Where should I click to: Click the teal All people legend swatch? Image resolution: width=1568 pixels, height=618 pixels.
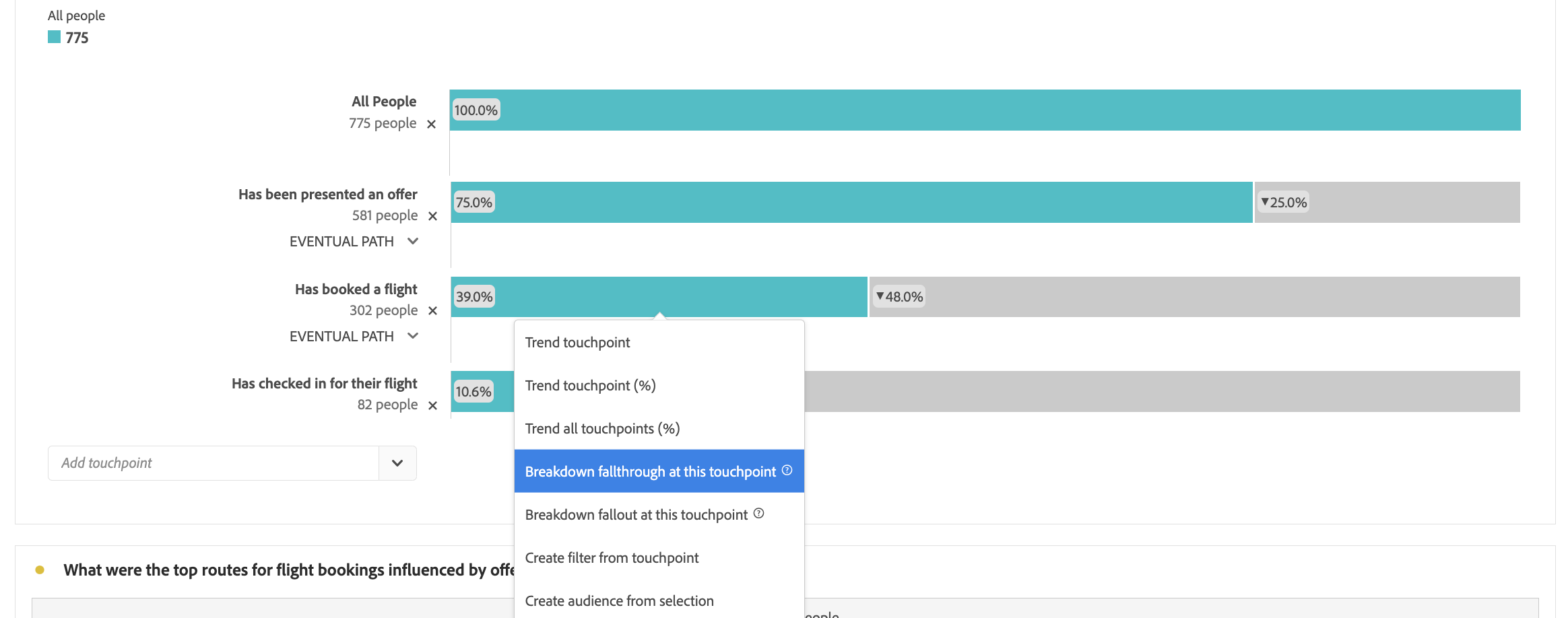(x=54, y=37)
